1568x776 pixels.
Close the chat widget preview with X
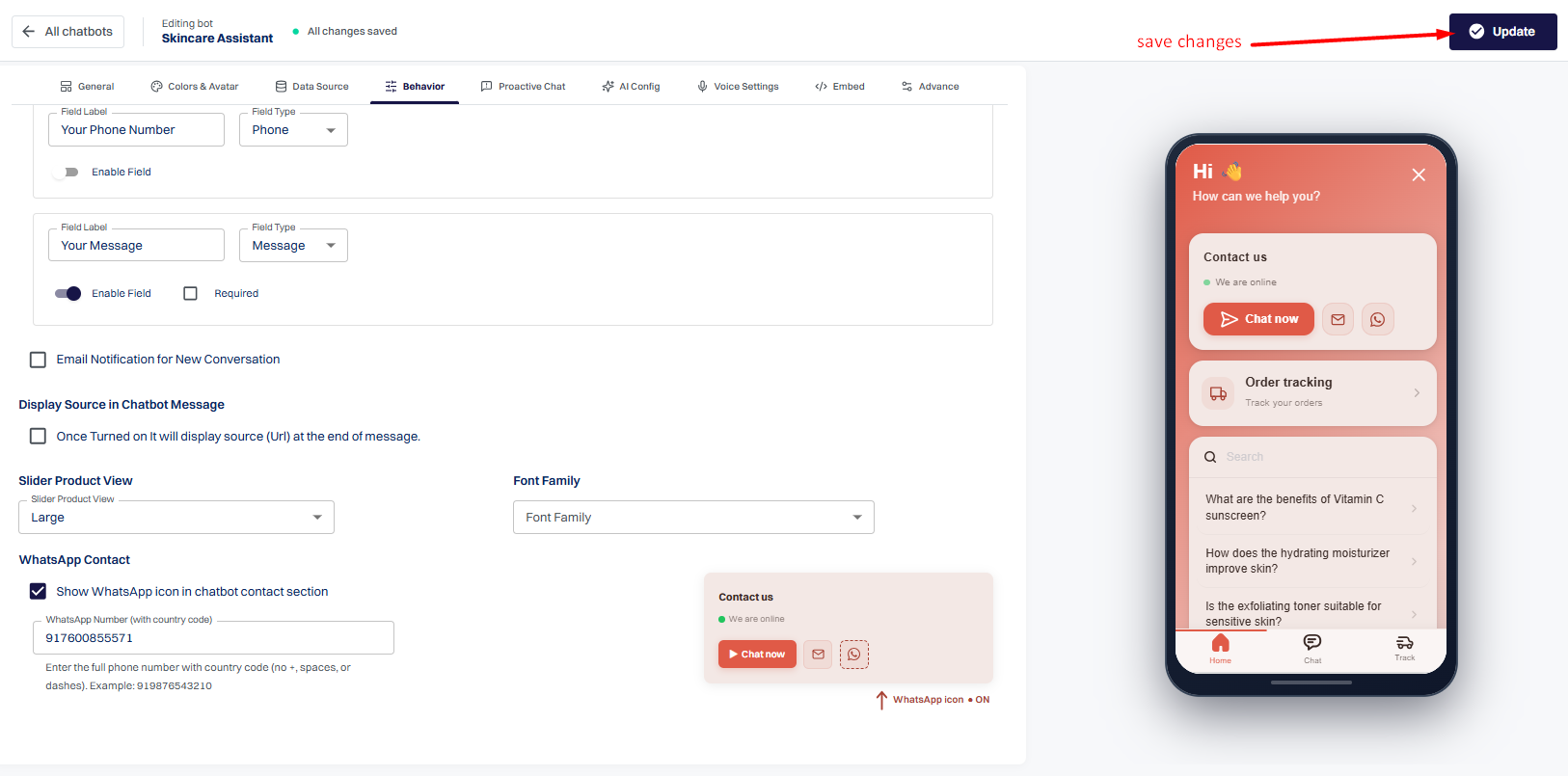1419,174
